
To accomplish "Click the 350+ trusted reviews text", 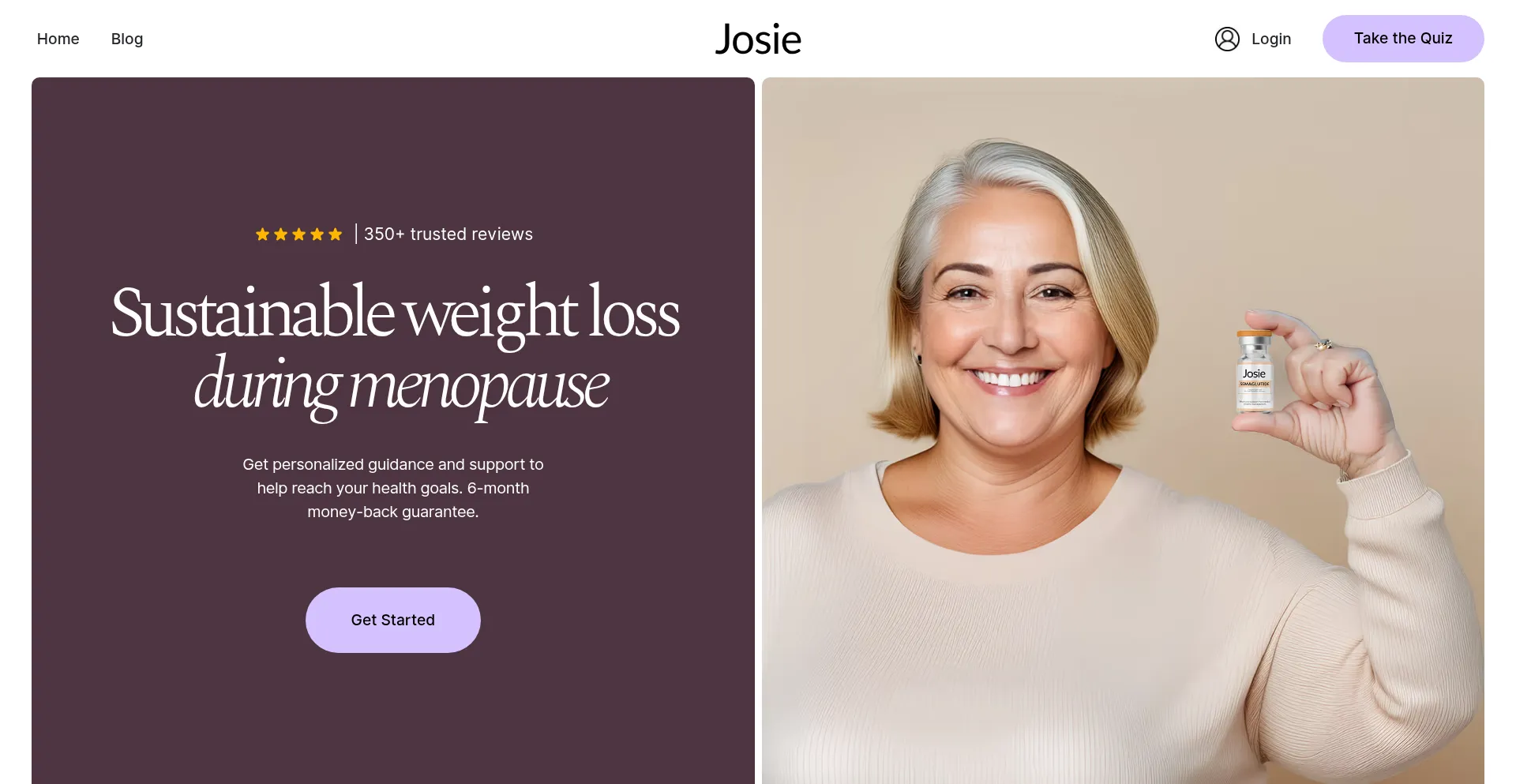I will (448, 234).
